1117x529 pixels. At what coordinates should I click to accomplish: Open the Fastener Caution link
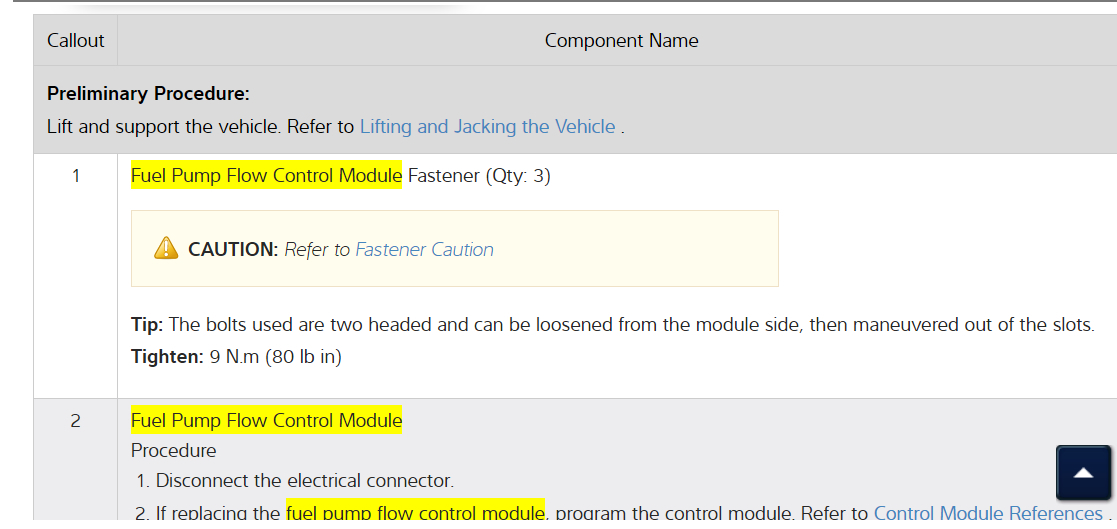pyautogui.click(x=424, y=250)
